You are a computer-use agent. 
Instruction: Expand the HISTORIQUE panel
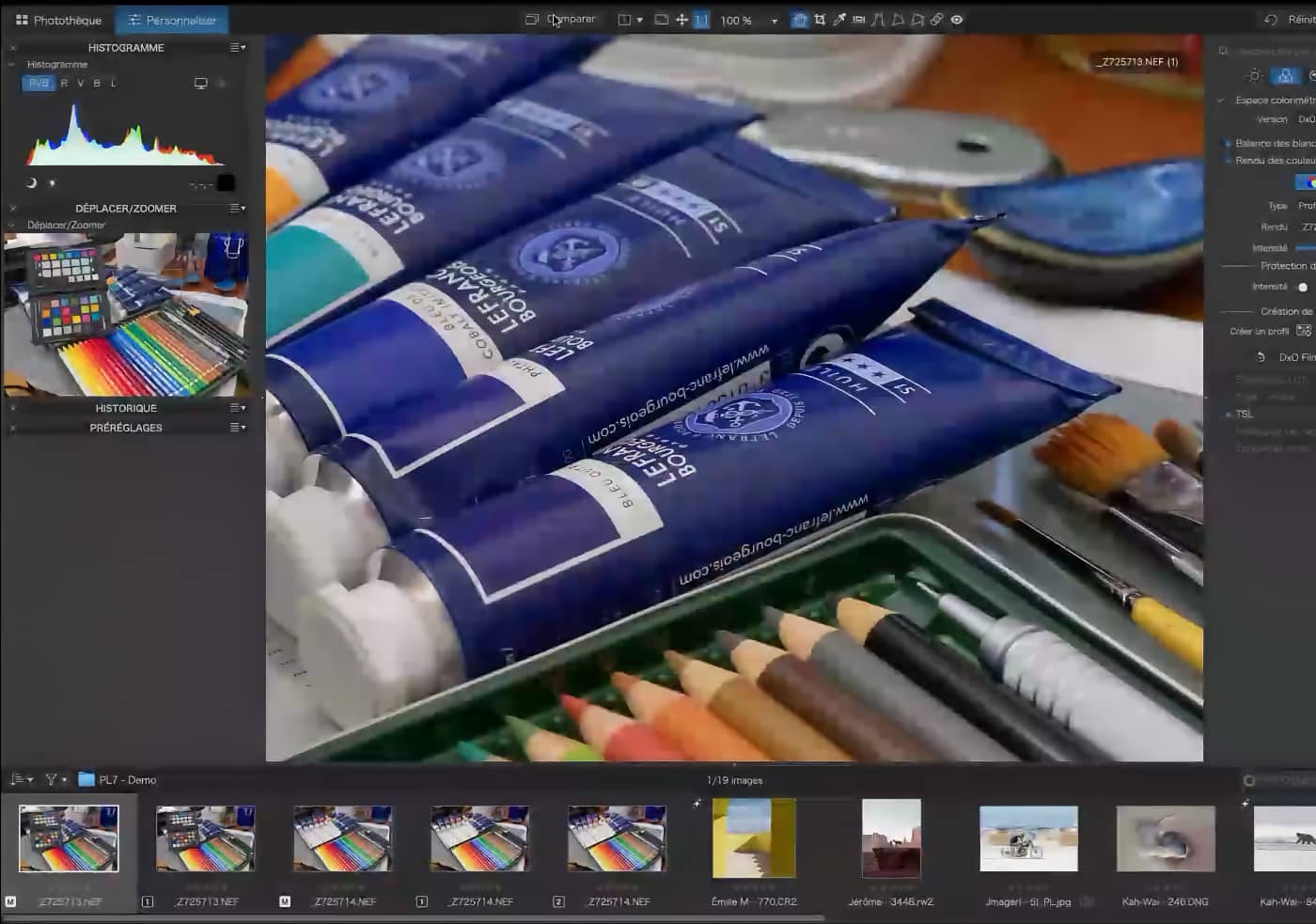tap(126, 408)
